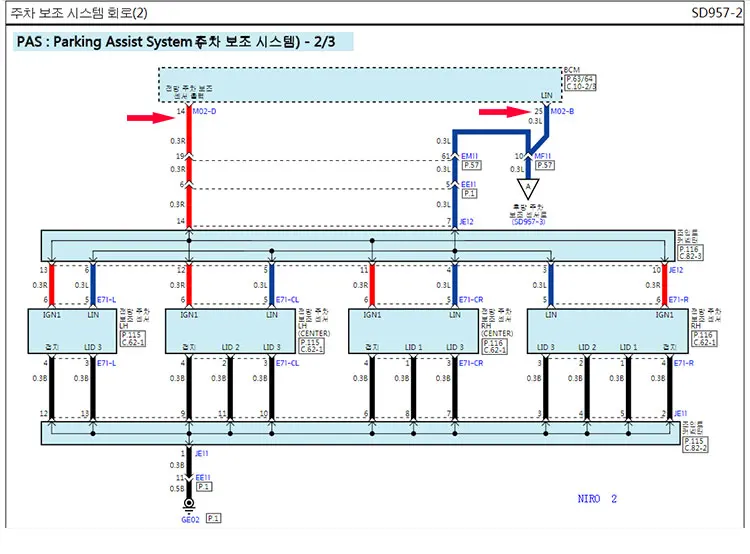
Task: Click the EM11 connector label
Action: (x=469, y=156)
